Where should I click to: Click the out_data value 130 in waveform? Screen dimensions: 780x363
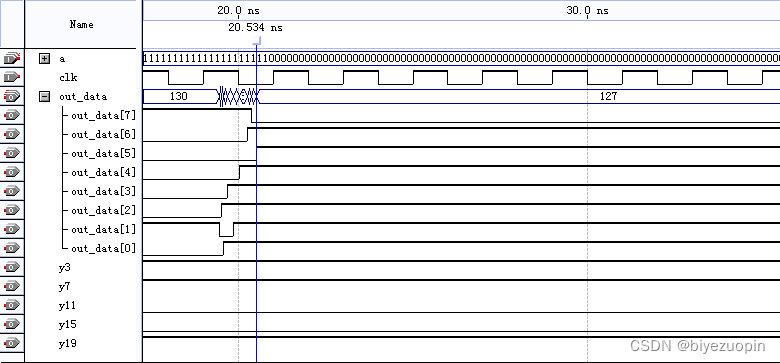click(179, 96)
